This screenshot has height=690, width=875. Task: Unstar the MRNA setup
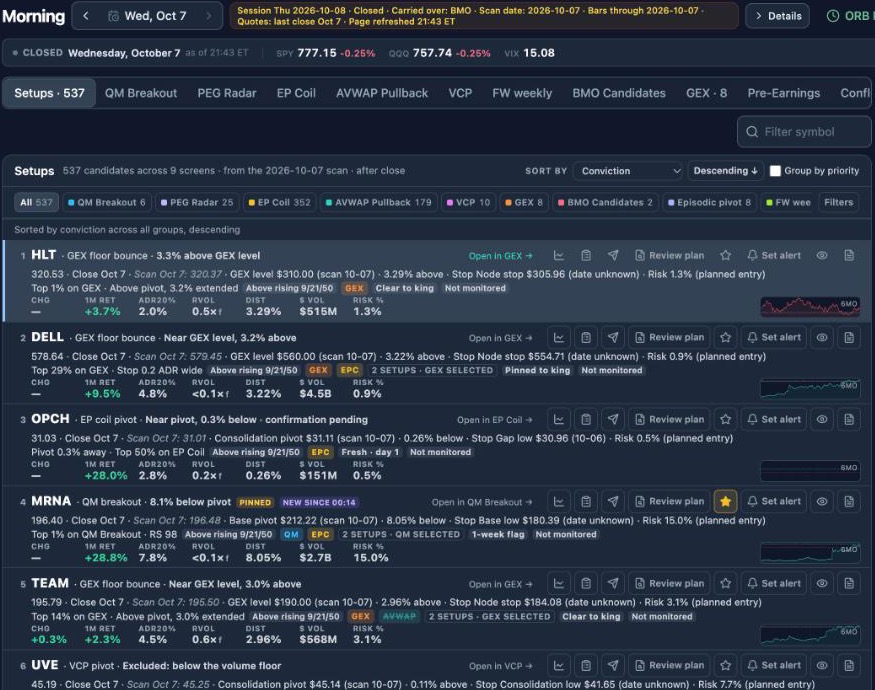[725, 502]
